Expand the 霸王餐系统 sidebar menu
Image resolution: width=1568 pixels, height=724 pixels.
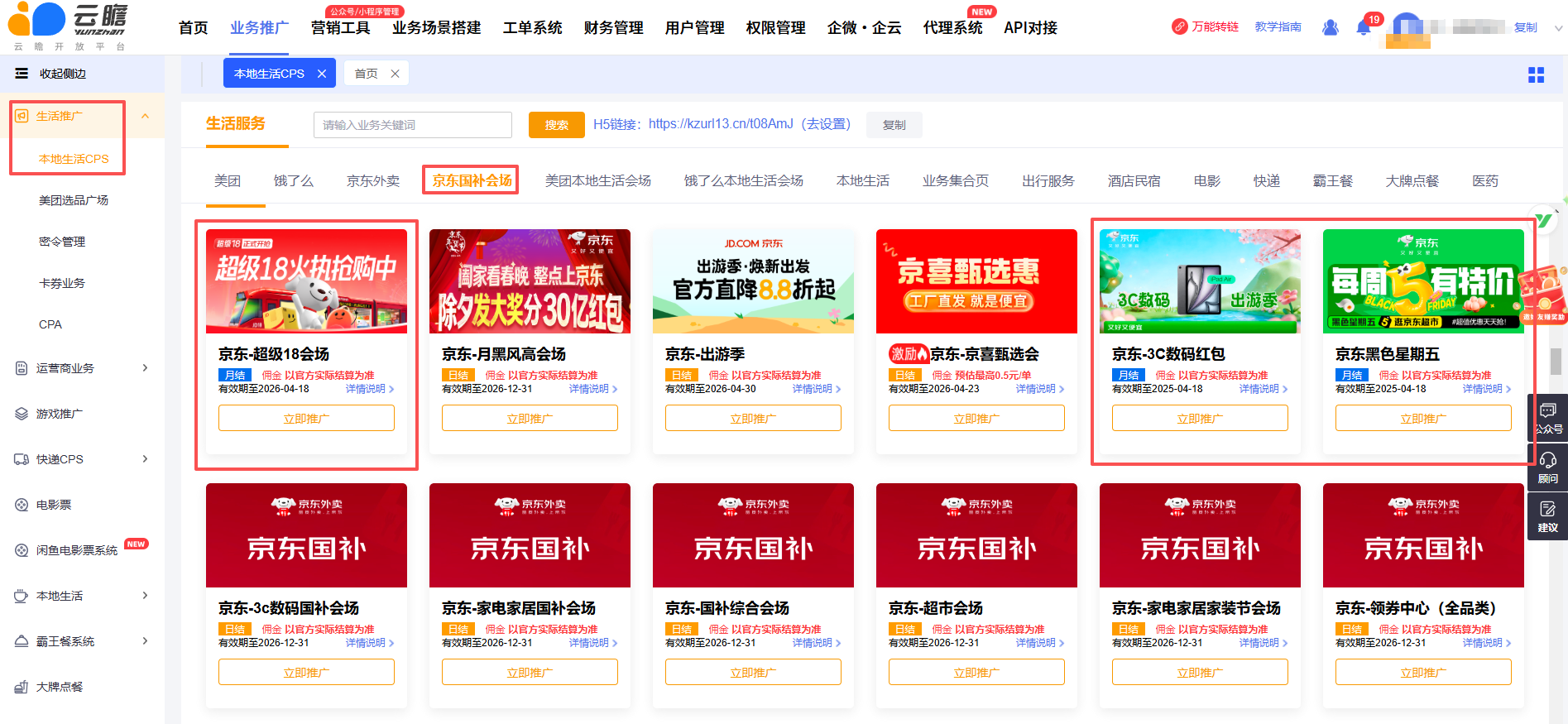click(146, 641)
